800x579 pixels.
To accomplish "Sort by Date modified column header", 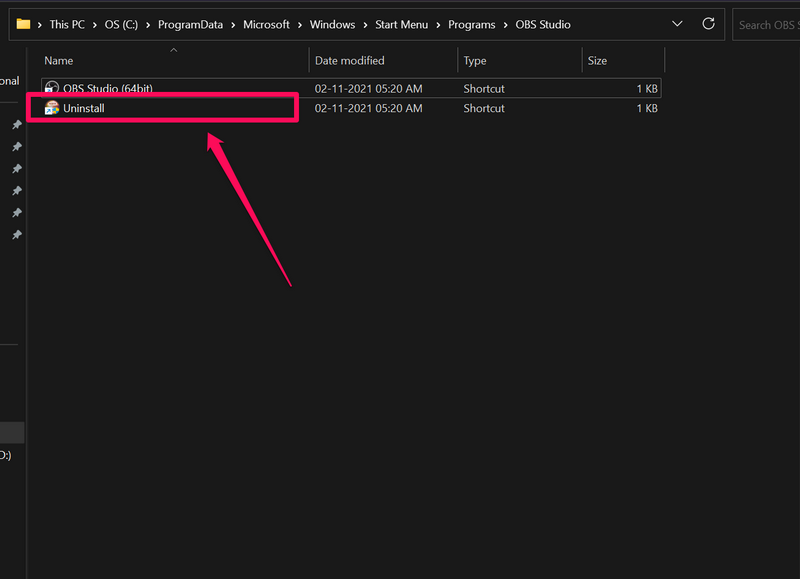I will click(349, 61).
